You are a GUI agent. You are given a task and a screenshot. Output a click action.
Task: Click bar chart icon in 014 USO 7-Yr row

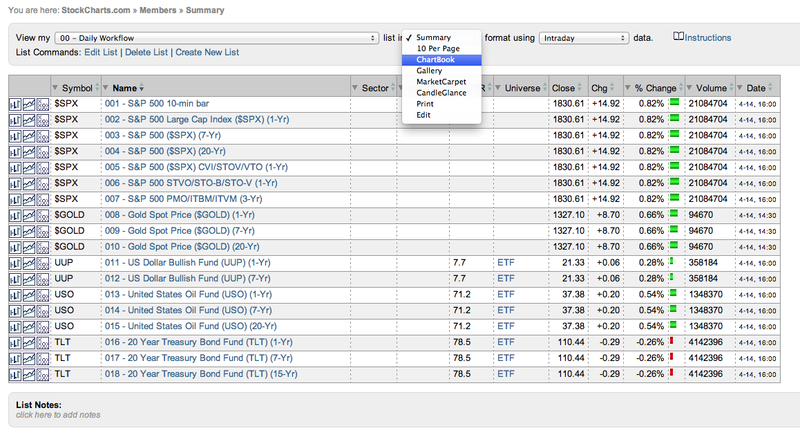pyautogui.click(x=15, y=311)
